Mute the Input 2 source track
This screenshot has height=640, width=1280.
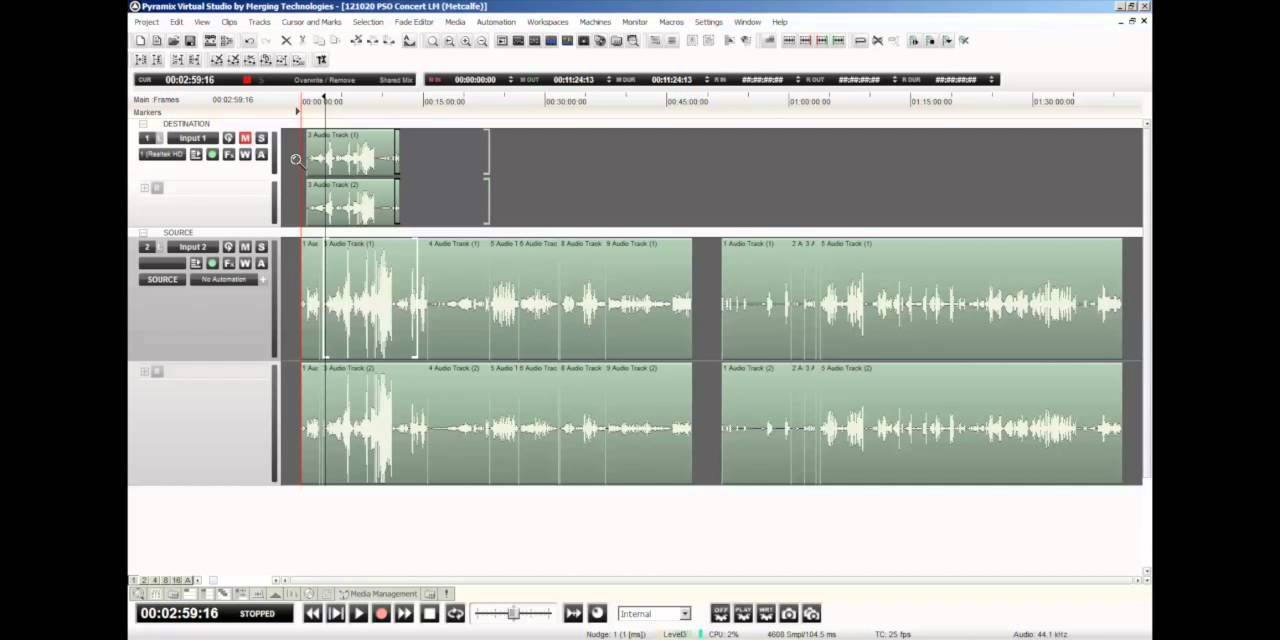(x=245, y=247)
